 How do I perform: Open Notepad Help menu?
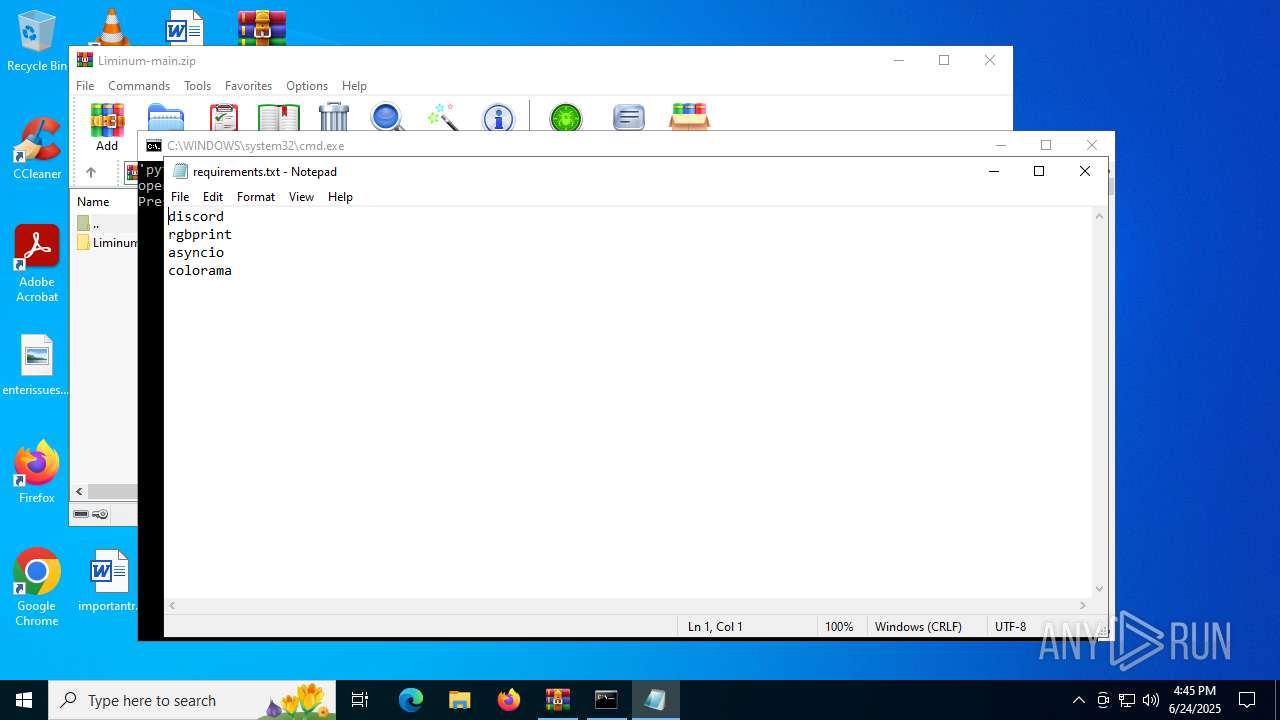(x=340, y=197)
